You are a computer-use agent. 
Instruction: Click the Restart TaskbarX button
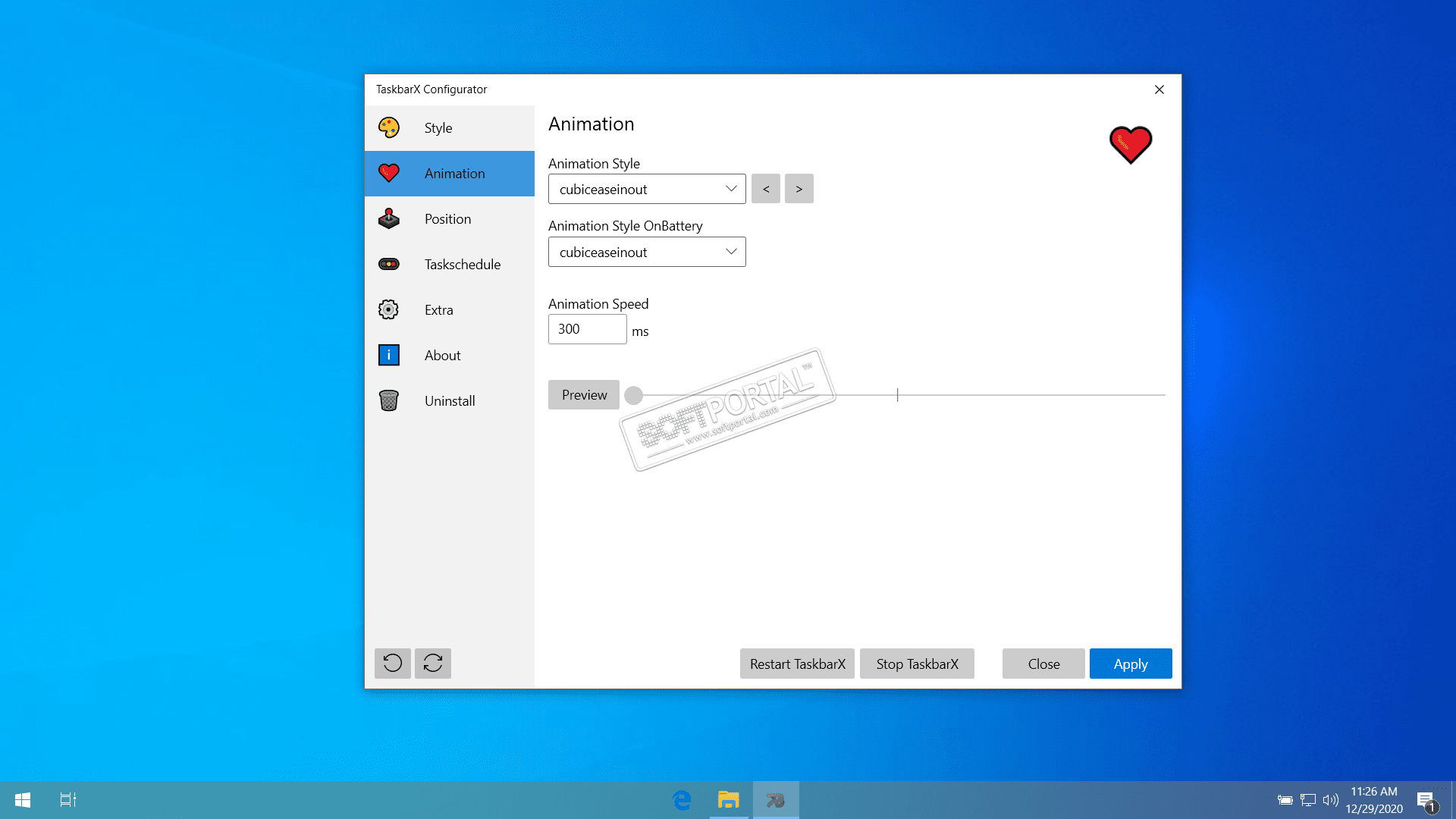coord(797,664)
